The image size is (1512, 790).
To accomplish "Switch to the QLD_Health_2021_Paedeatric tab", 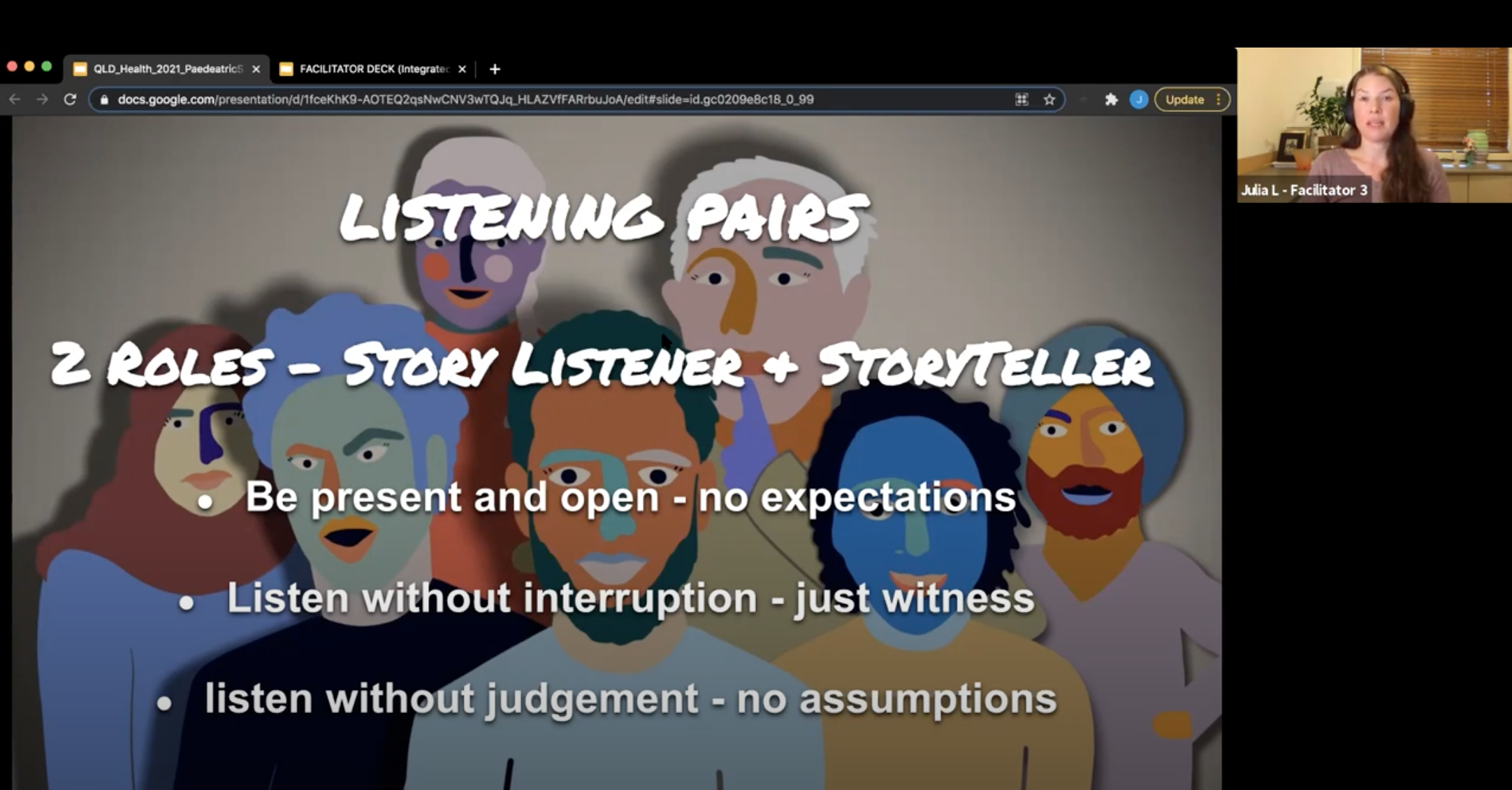I will (x=168, y=69).
